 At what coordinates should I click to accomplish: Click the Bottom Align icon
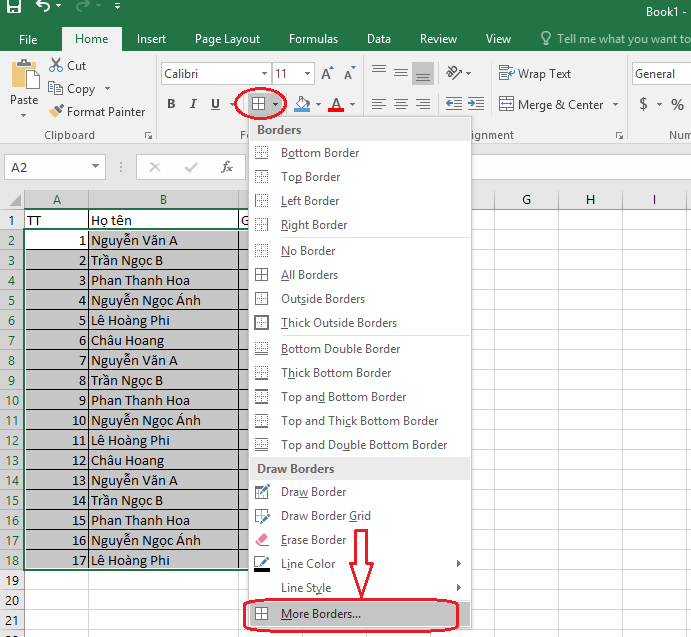tap(423, 73)
